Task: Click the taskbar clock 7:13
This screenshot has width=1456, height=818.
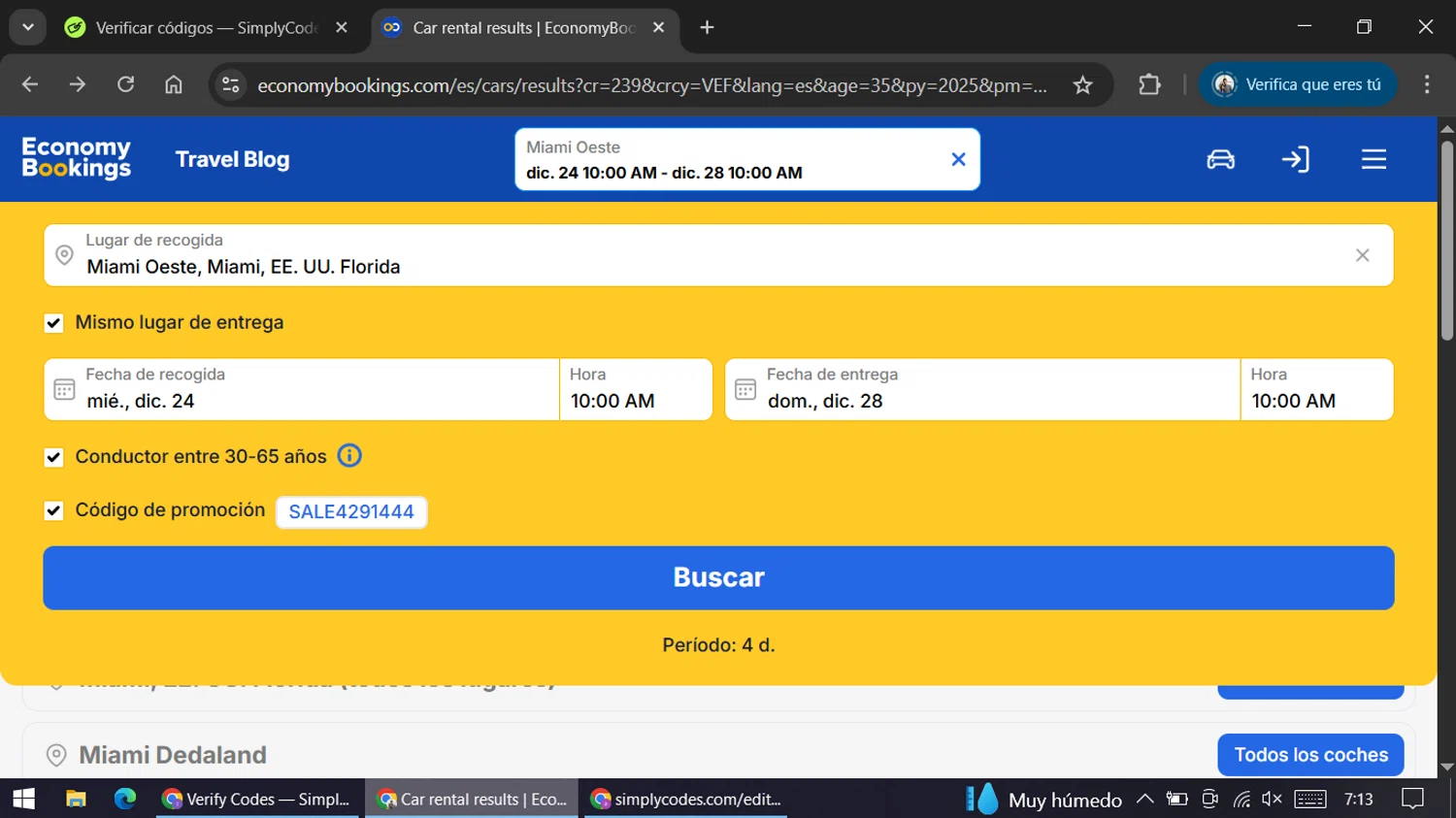Action: click(1359, 799)
